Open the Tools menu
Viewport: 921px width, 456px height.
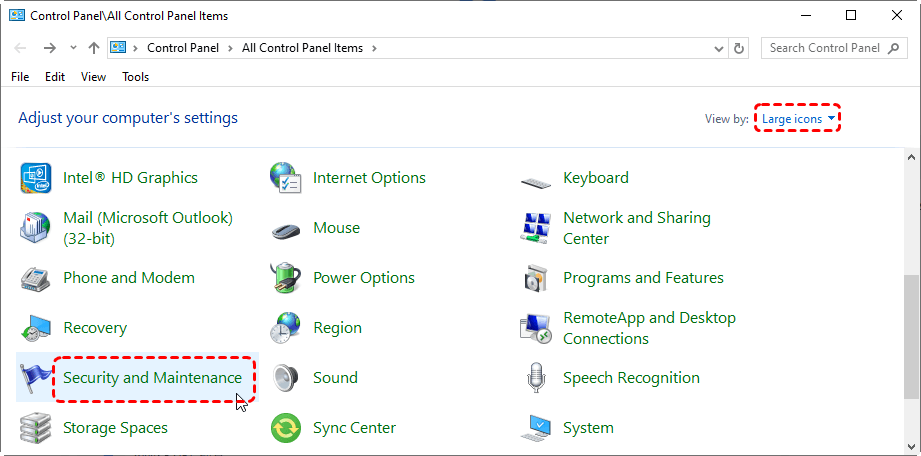click(135, 77)
